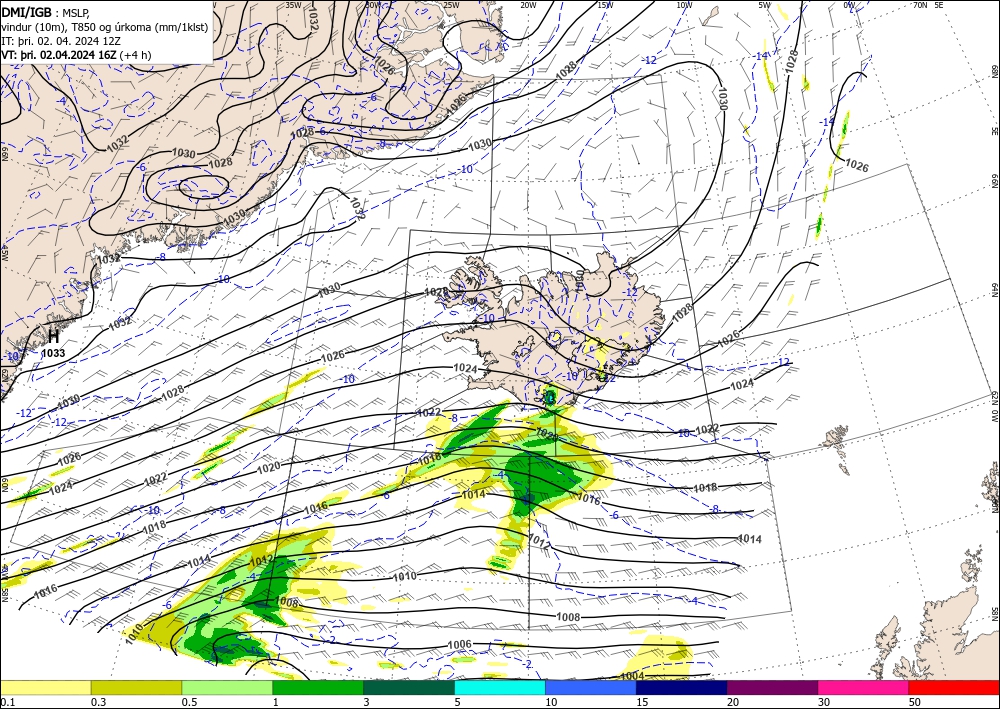Select the green 1–3 mm legend swatch
This screenshot has height=709, width=1000.
pyautogui.click(x=318, y=687)
